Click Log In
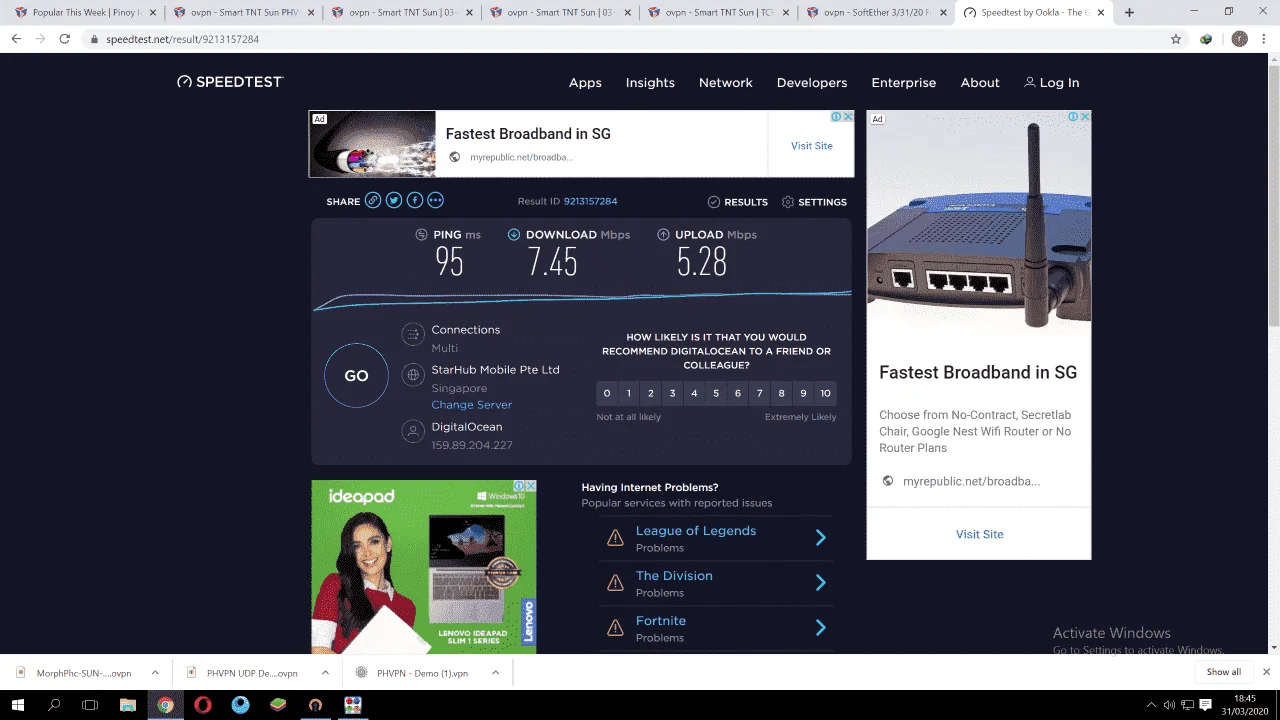 [x=1051, y=83]
